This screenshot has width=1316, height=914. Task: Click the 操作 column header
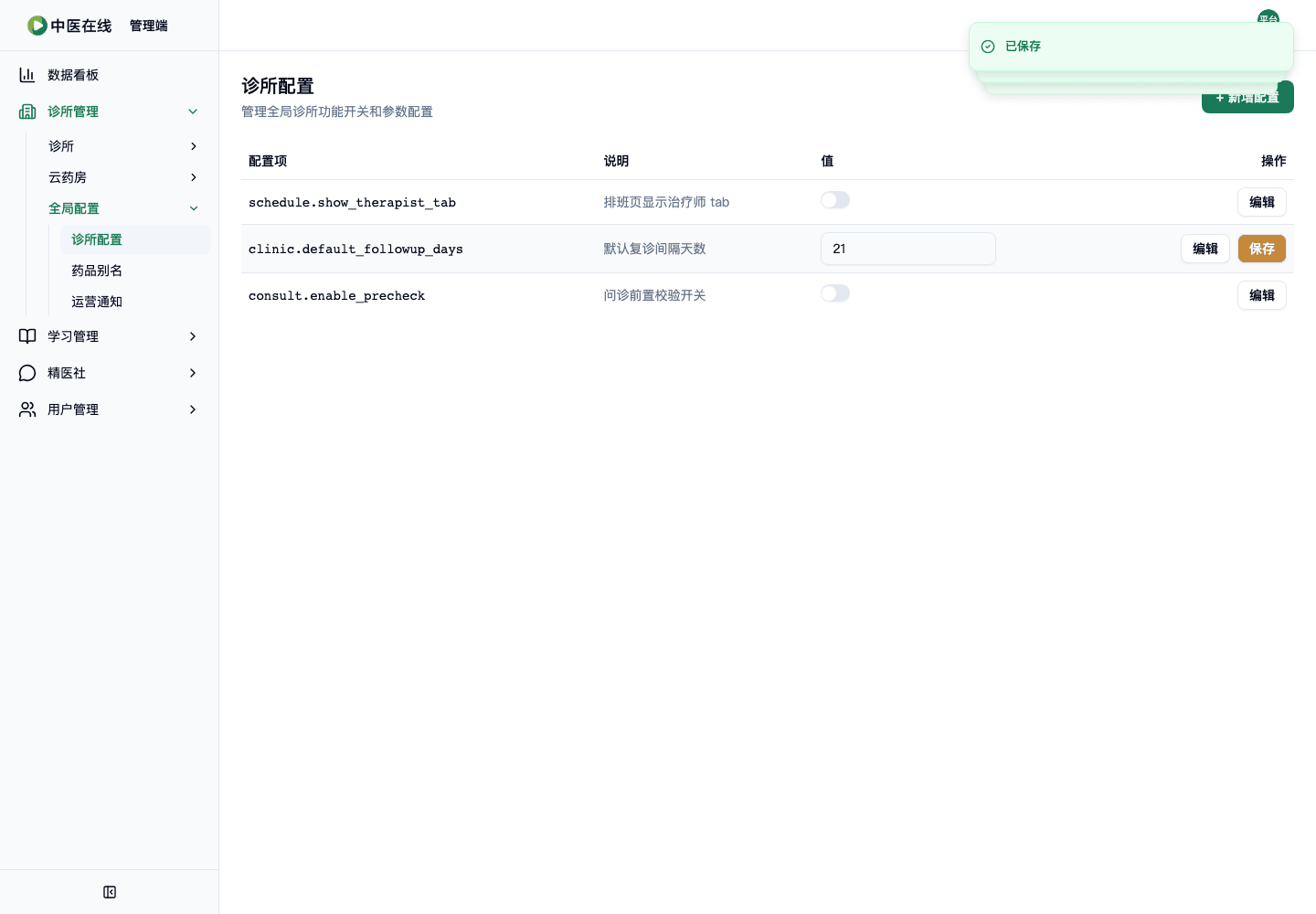(x=1274, y=161)
